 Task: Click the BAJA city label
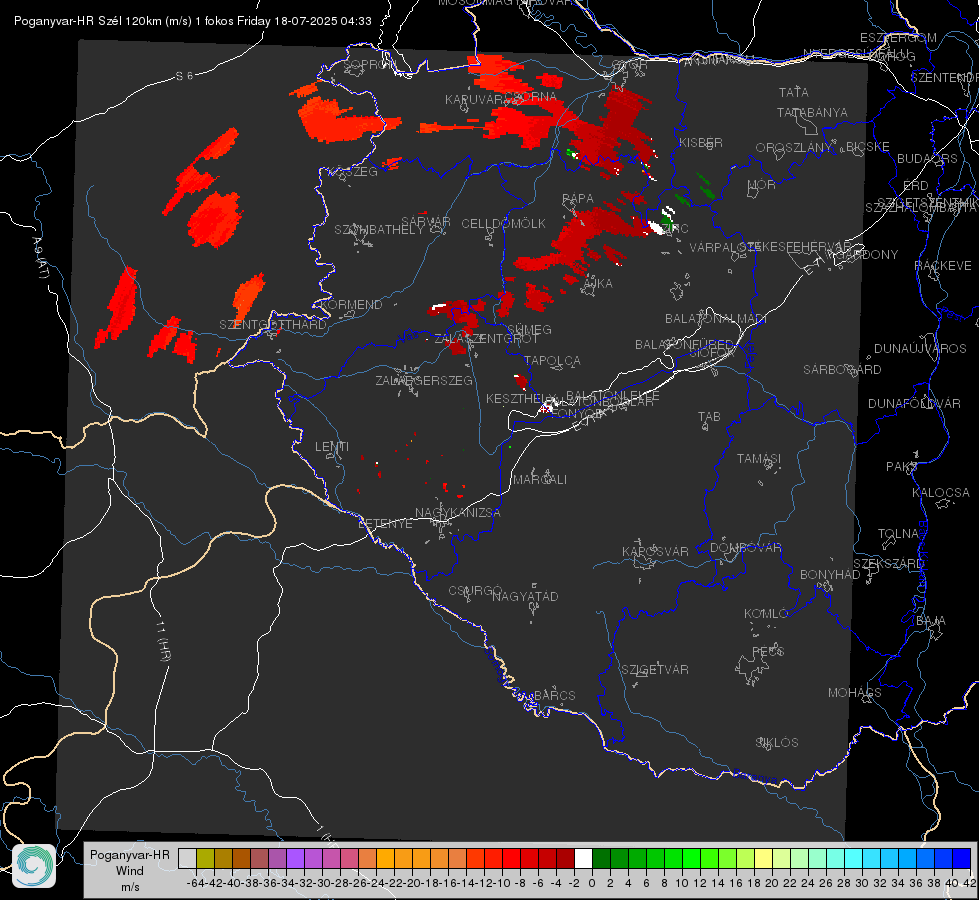point(931,621)
